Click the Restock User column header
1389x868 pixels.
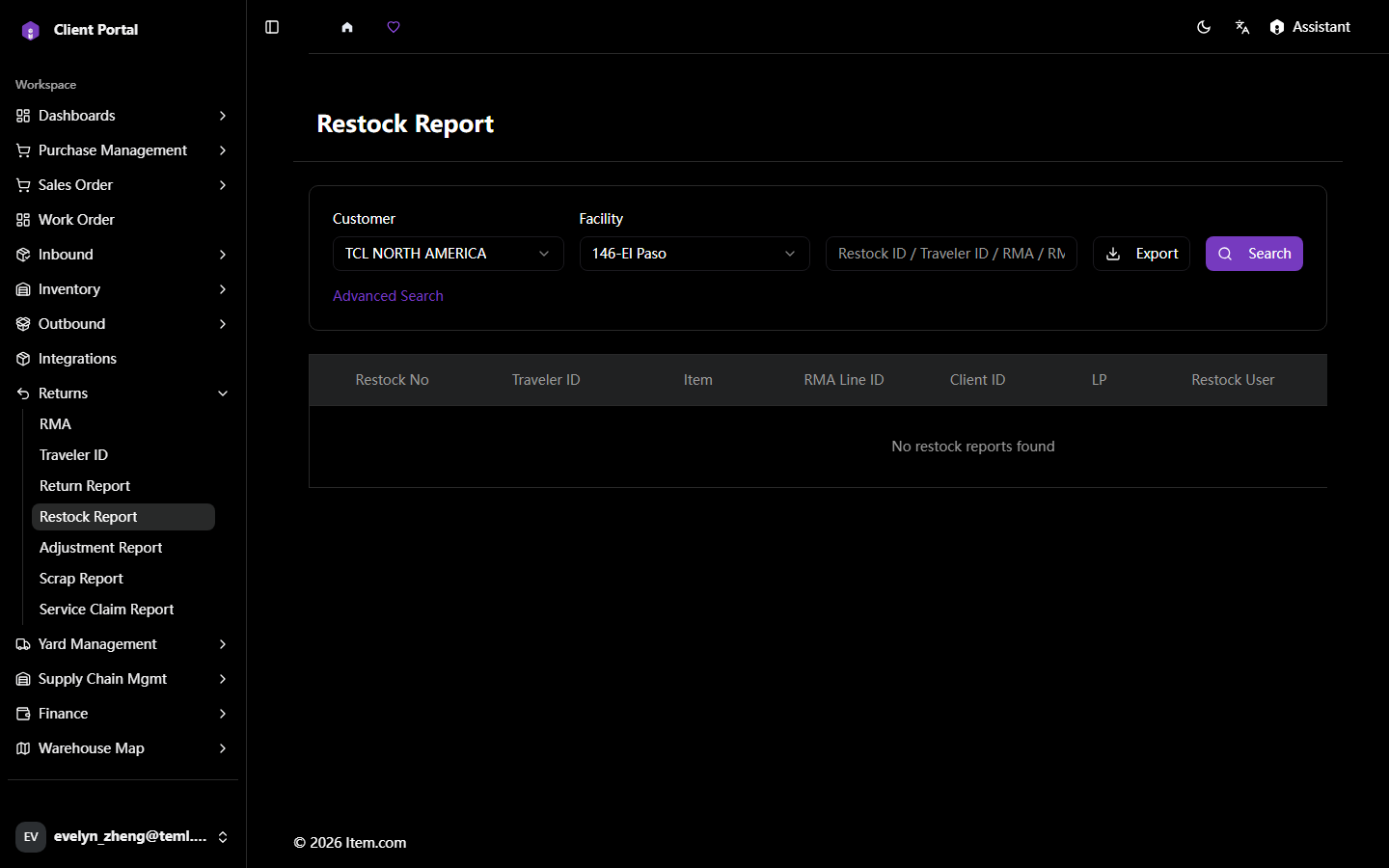coord(1233,380)
